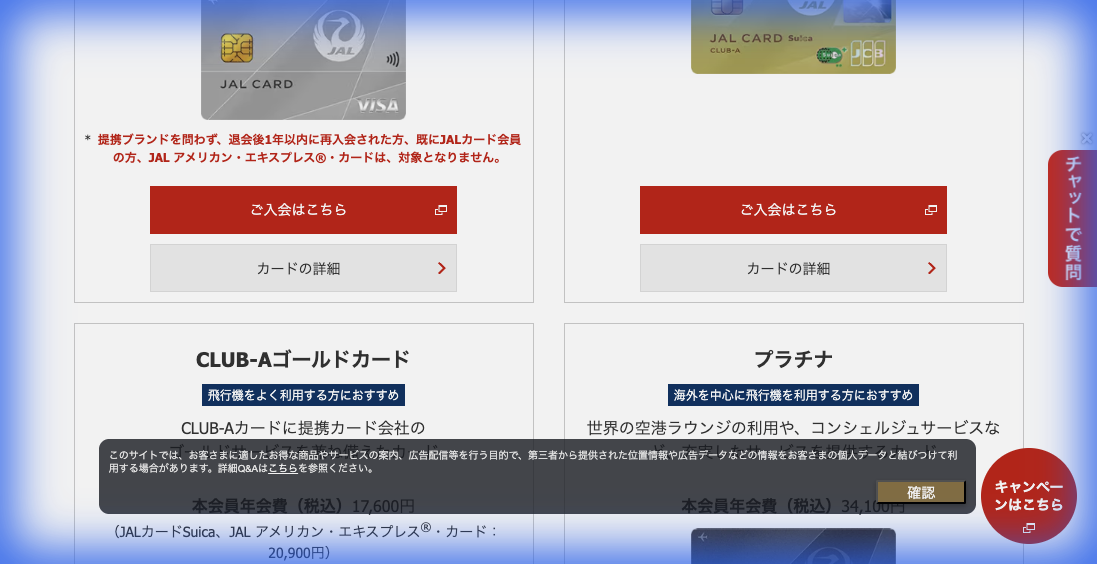
Task: Click the left ご入会はこちら button under the Visa card
Action: [303, 210]
